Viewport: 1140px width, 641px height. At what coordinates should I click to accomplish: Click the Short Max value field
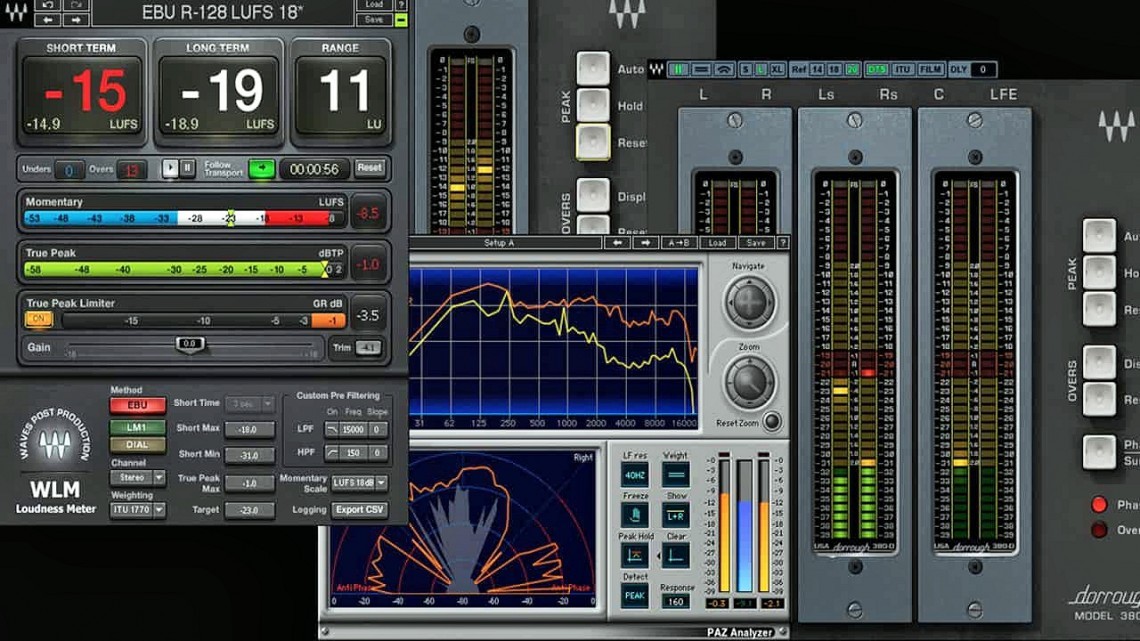coord(249,430)
